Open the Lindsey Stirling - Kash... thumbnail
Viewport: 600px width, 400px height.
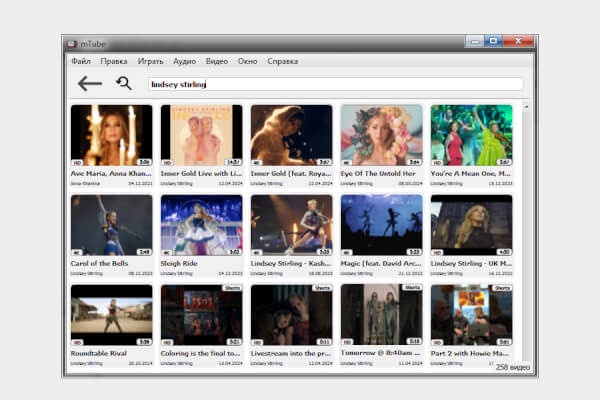(x=292, y=225)
